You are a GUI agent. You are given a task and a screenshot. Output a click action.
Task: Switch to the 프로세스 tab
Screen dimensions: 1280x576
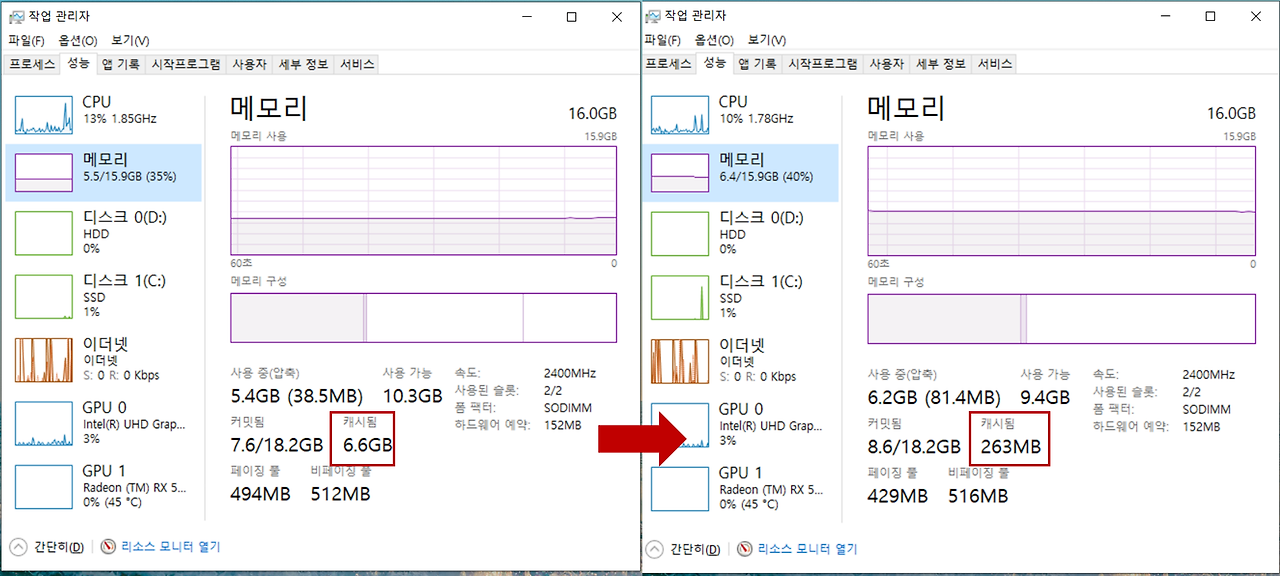[33, 63]
